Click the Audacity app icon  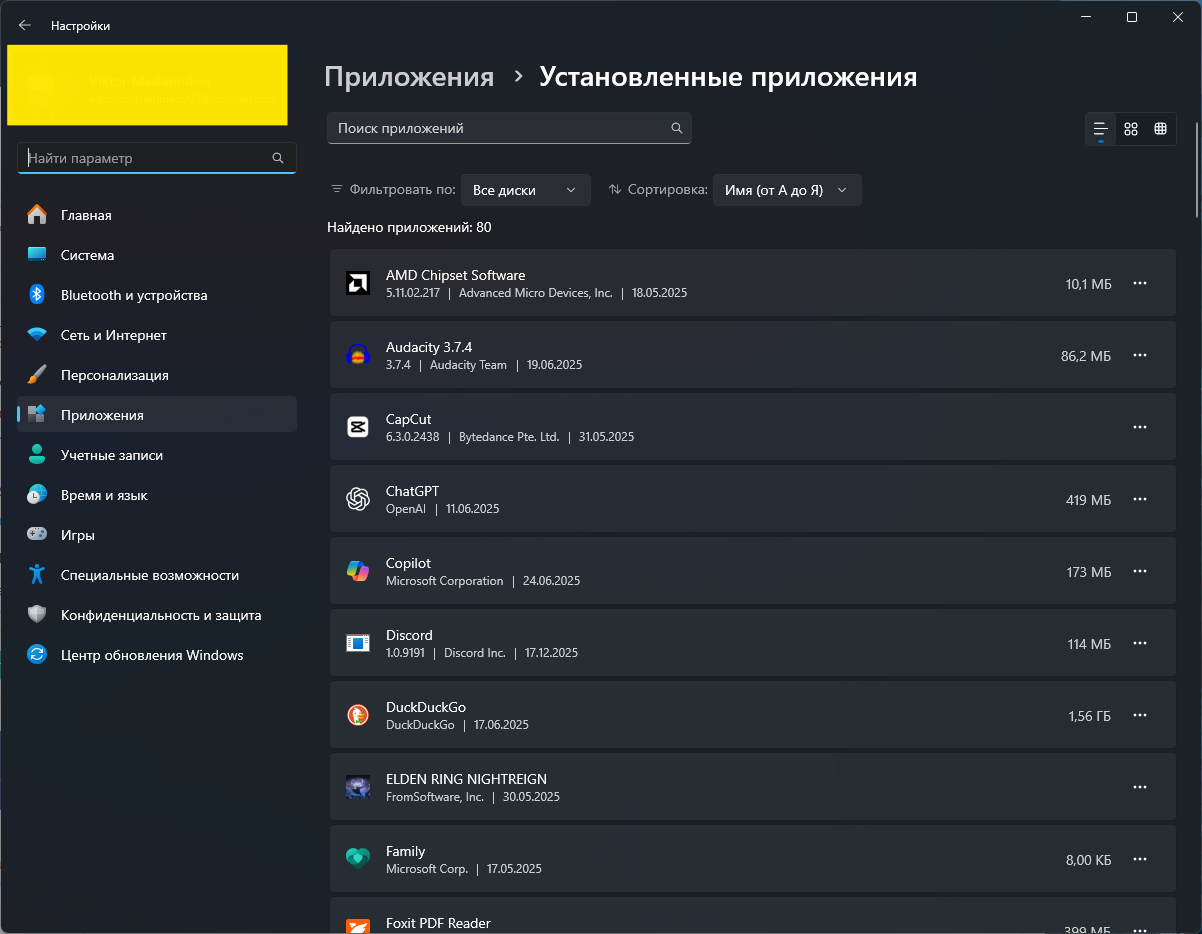[x=358, y=355]
